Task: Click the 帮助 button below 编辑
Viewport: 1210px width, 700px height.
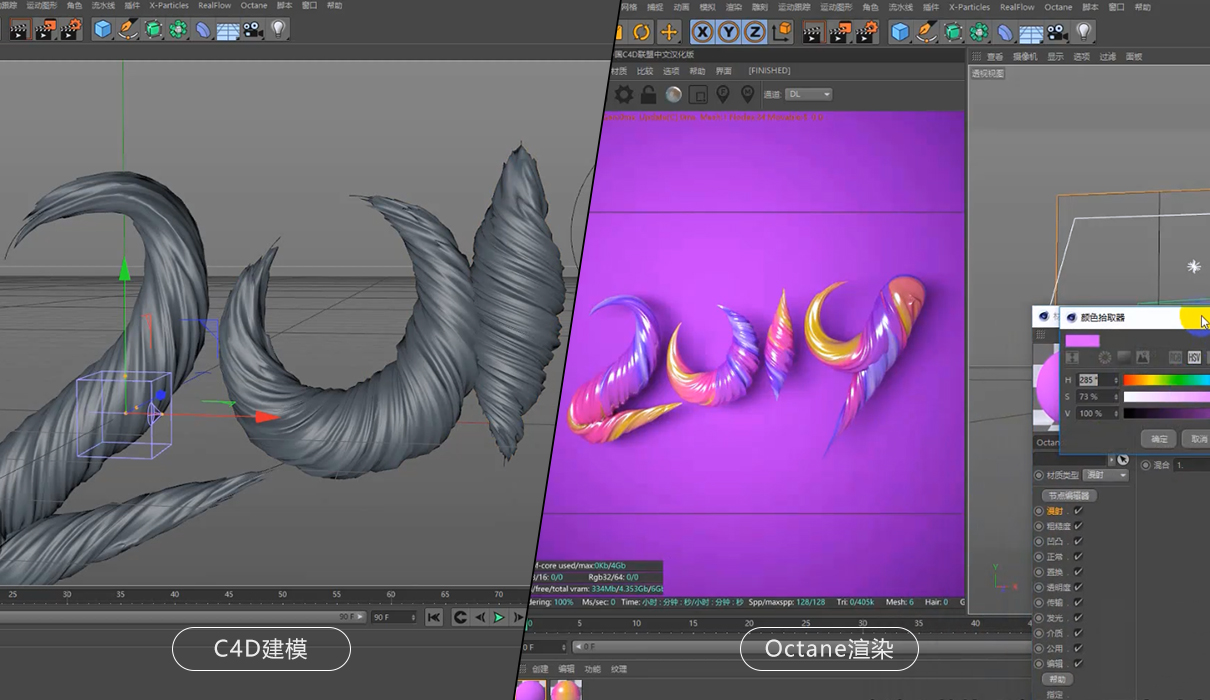Action: click(1057, 679)
